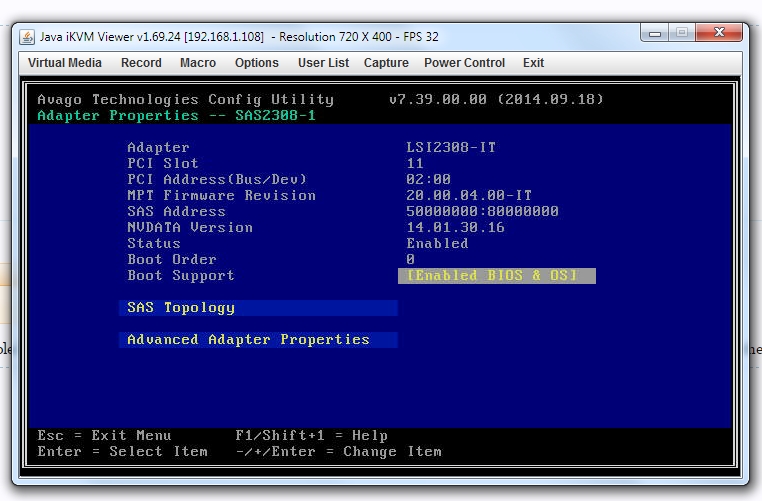Image resolution: width=762 pixels, height=501 pixels.
Task: Click the Java iKVM Viewer title bar icon
Action: 27,37
